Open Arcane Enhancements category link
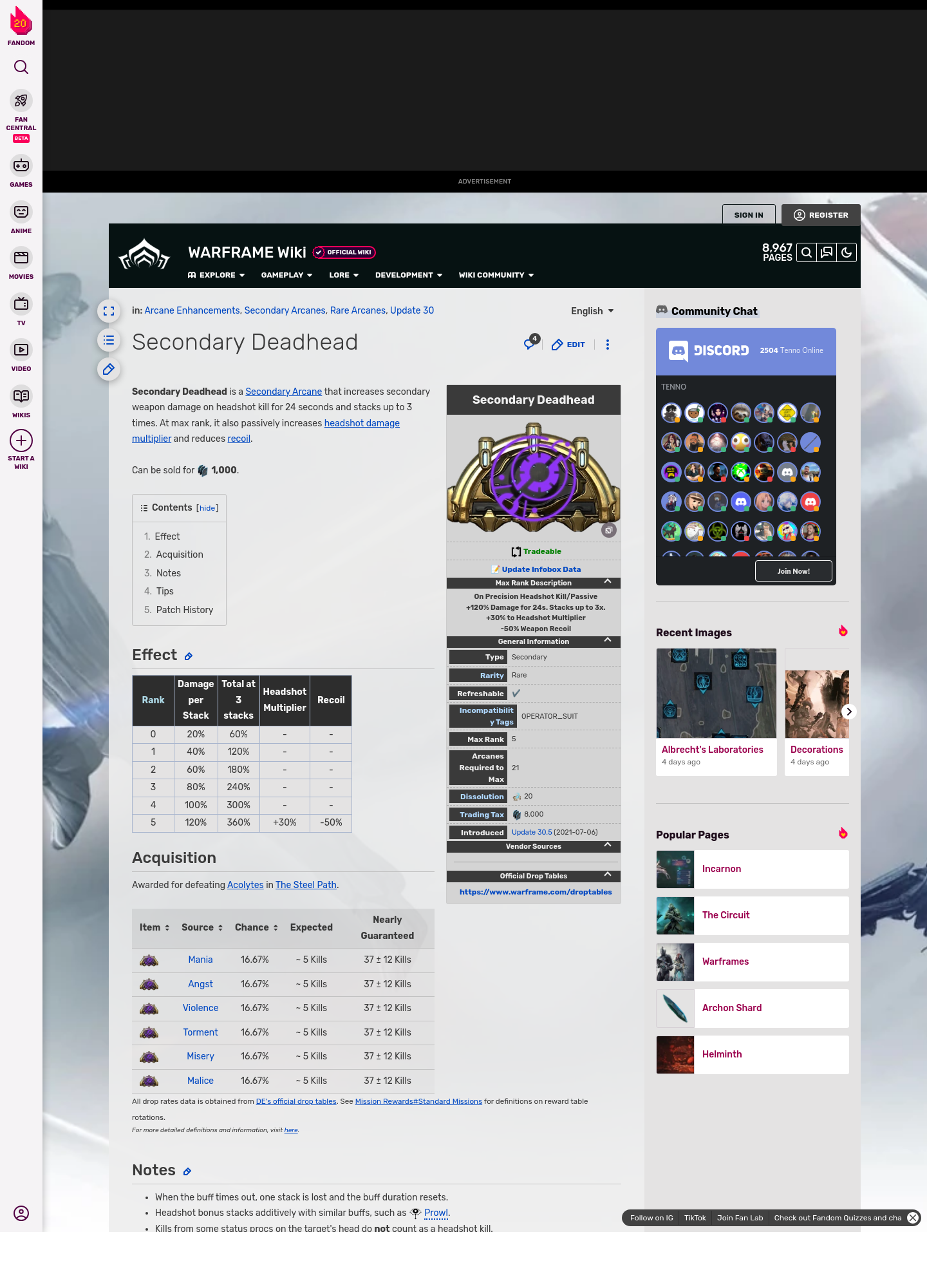 (192, 310)
